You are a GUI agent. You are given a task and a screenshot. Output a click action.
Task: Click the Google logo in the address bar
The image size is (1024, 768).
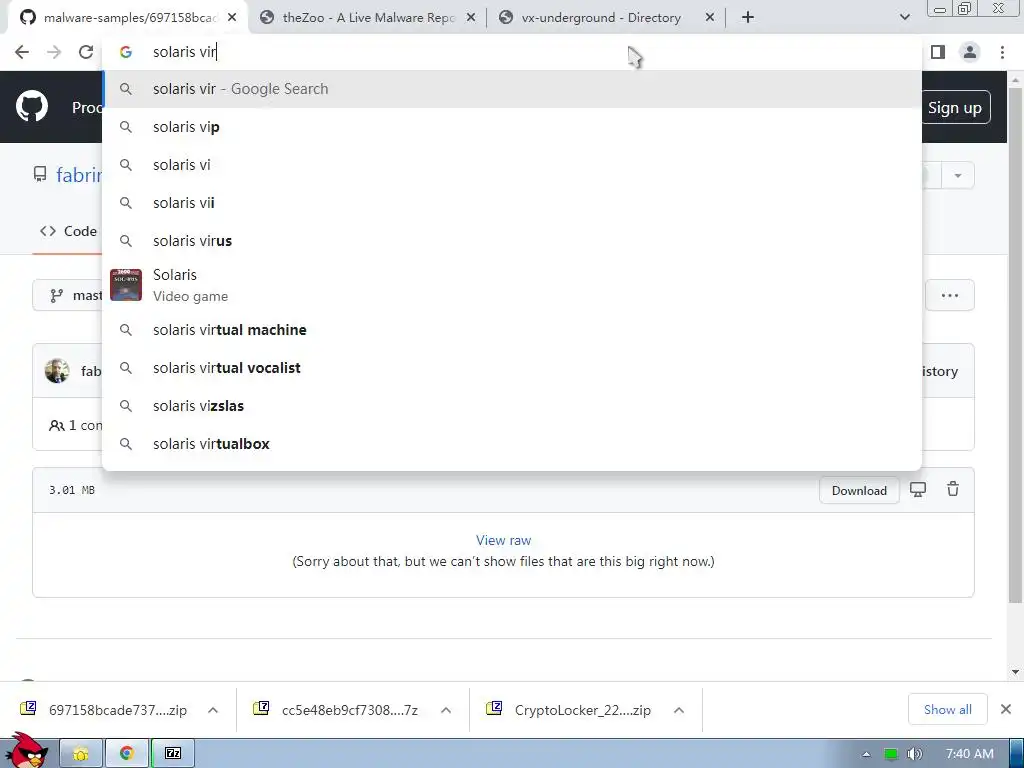coord(126,52)
